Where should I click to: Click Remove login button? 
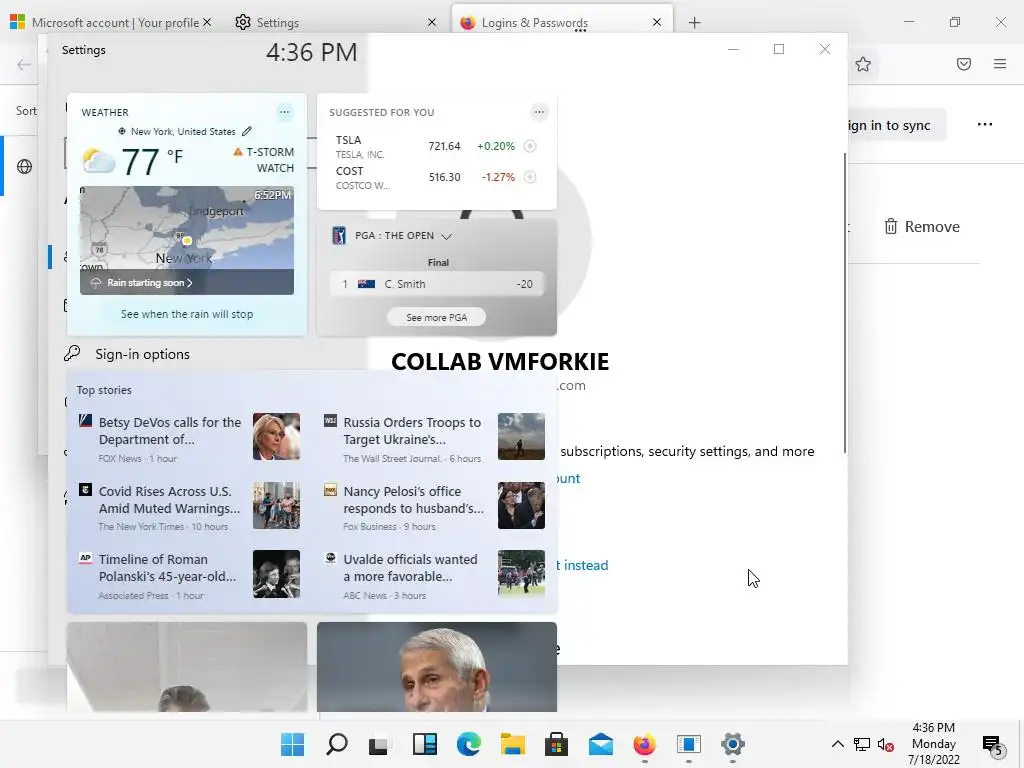click(x=922, y=227)
